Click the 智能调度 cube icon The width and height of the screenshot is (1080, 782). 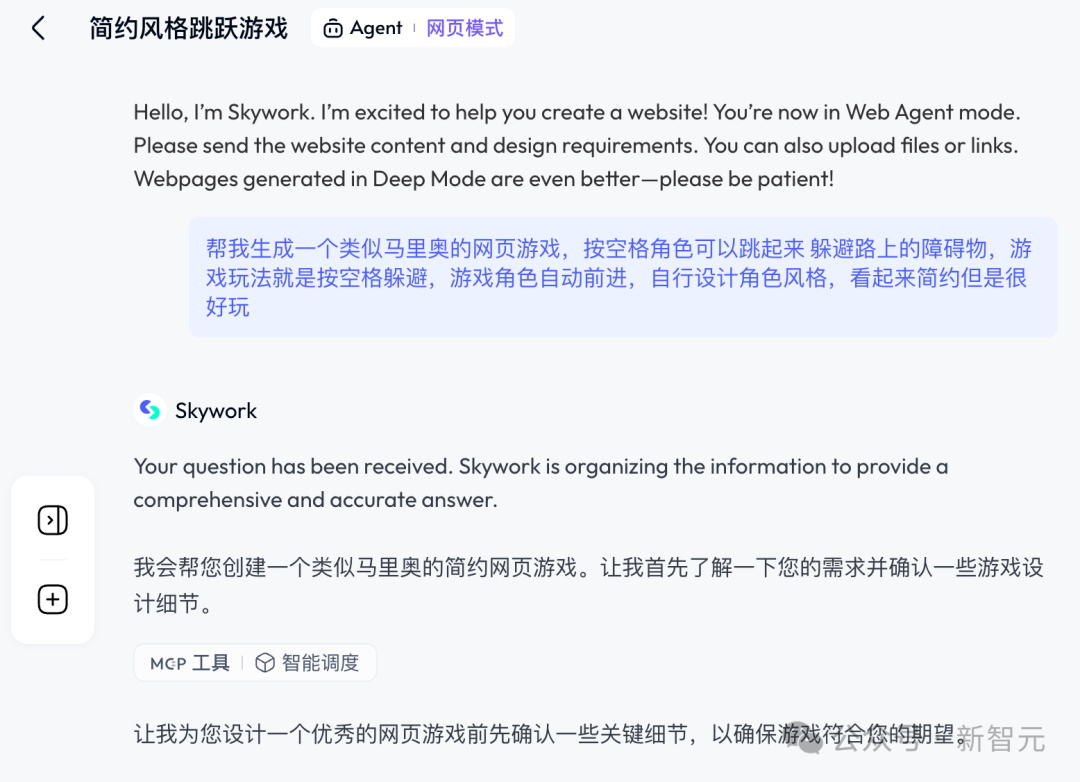(265, 663)
